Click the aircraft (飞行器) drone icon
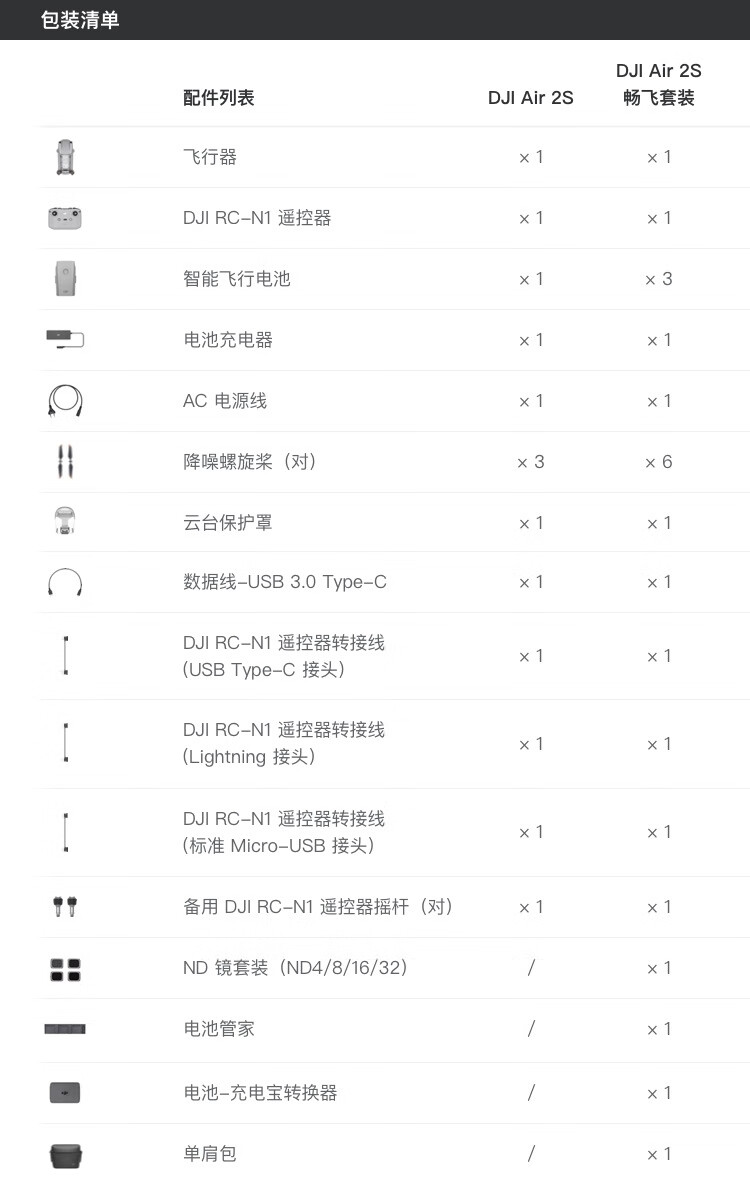This screenshot has width=750, height=1200. tap(65, 157)
